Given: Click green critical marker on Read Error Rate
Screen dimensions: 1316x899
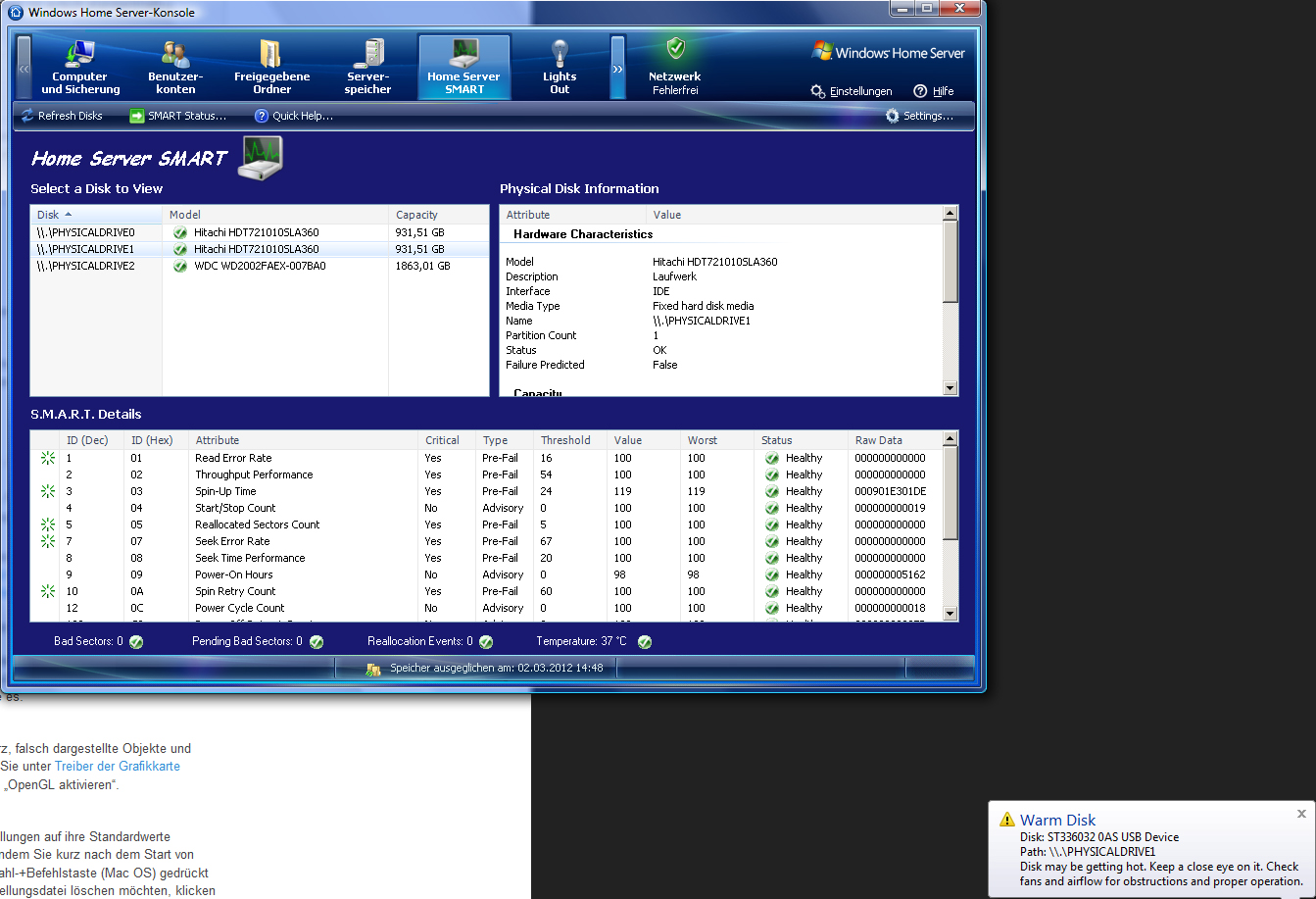Looking at the screenshot, I should click(47, 458).
